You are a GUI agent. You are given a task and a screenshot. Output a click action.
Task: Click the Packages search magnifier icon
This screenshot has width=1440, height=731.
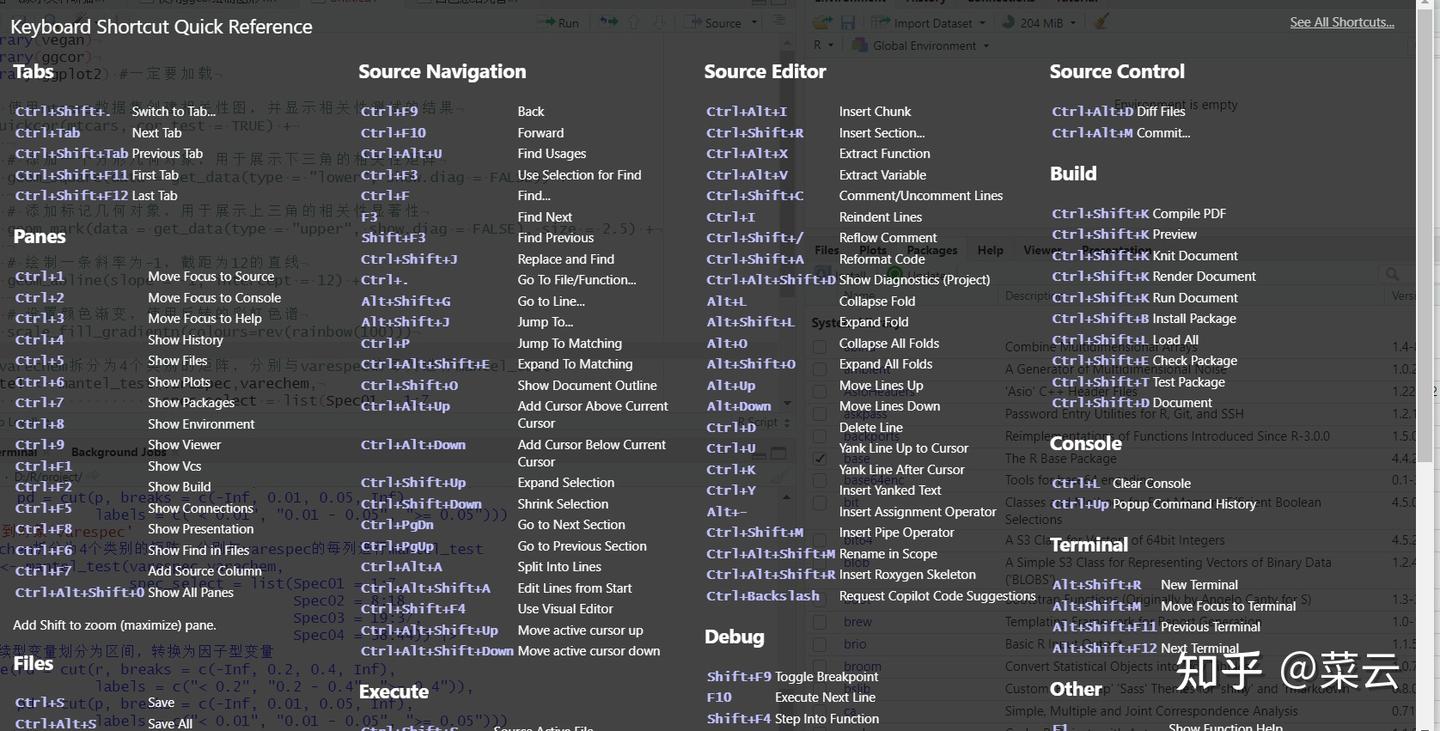pyautogui.click(x=1392, y=274)
